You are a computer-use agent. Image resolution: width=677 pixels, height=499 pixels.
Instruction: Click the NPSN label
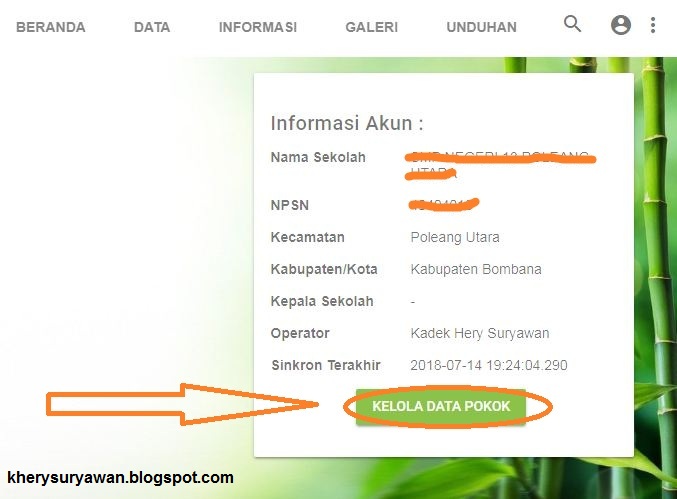click(290, 205)
